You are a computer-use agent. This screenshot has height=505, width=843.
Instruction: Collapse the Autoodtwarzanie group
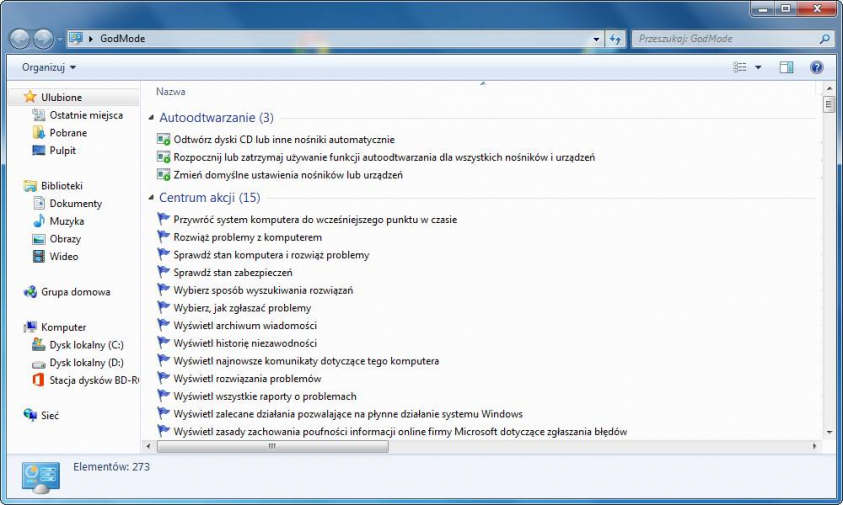click(151, 118)
